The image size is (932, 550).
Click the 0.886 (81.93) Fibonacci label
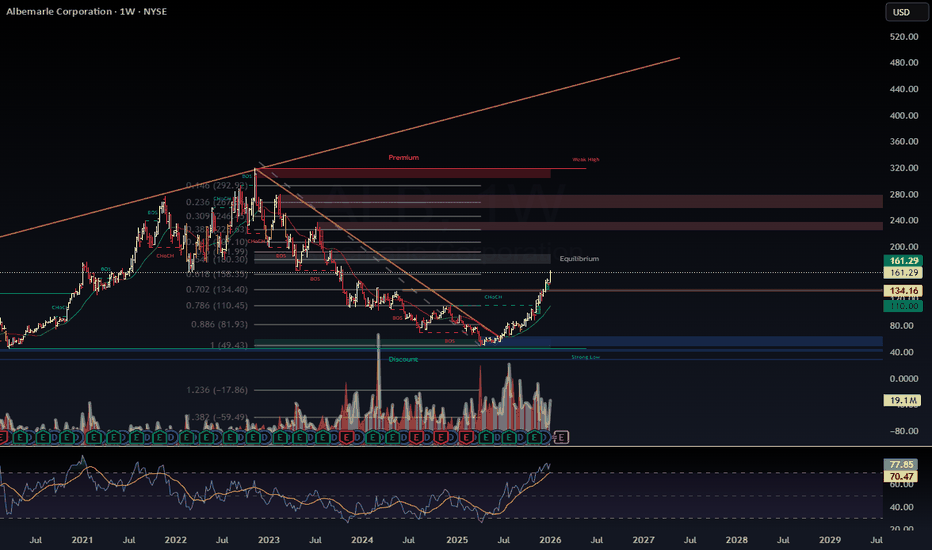[x=219, y=325]
